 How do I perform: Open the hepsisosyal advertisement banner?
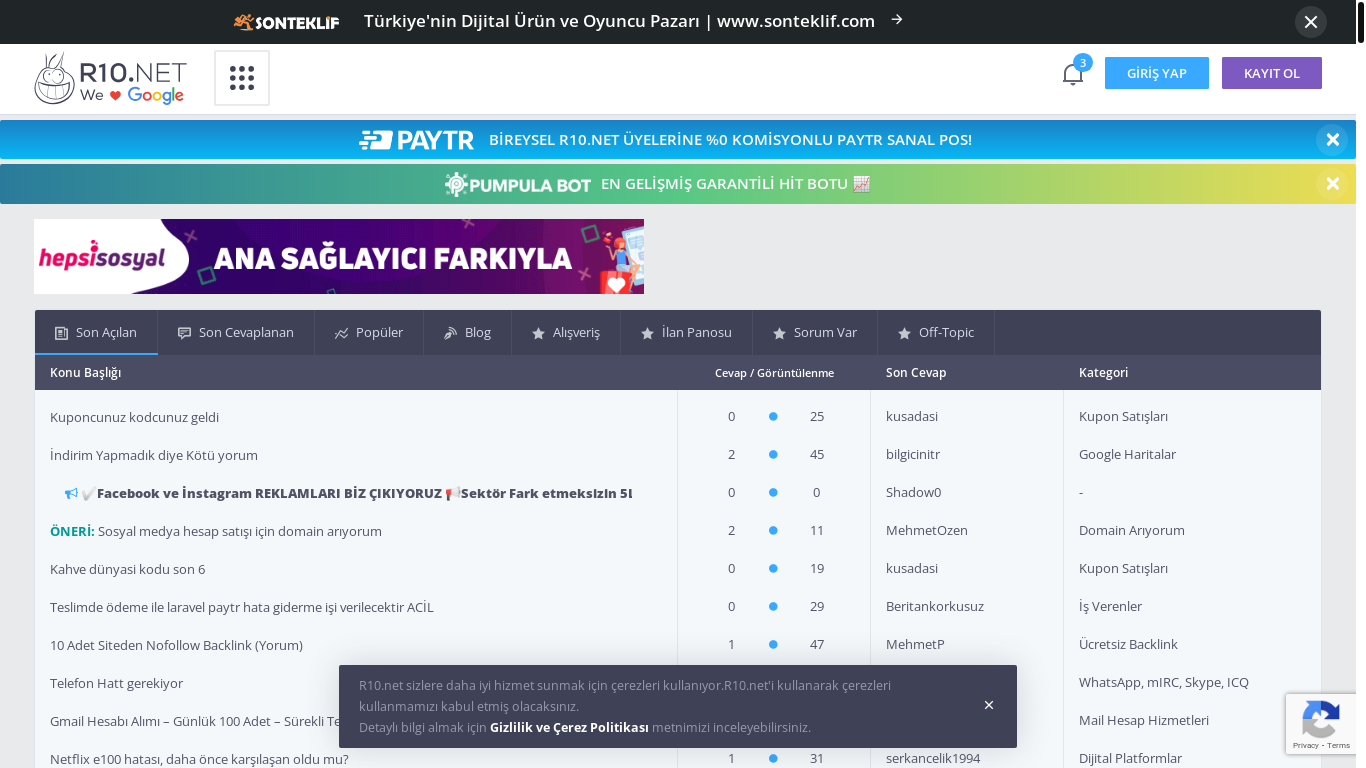click(x=339, y=256)
